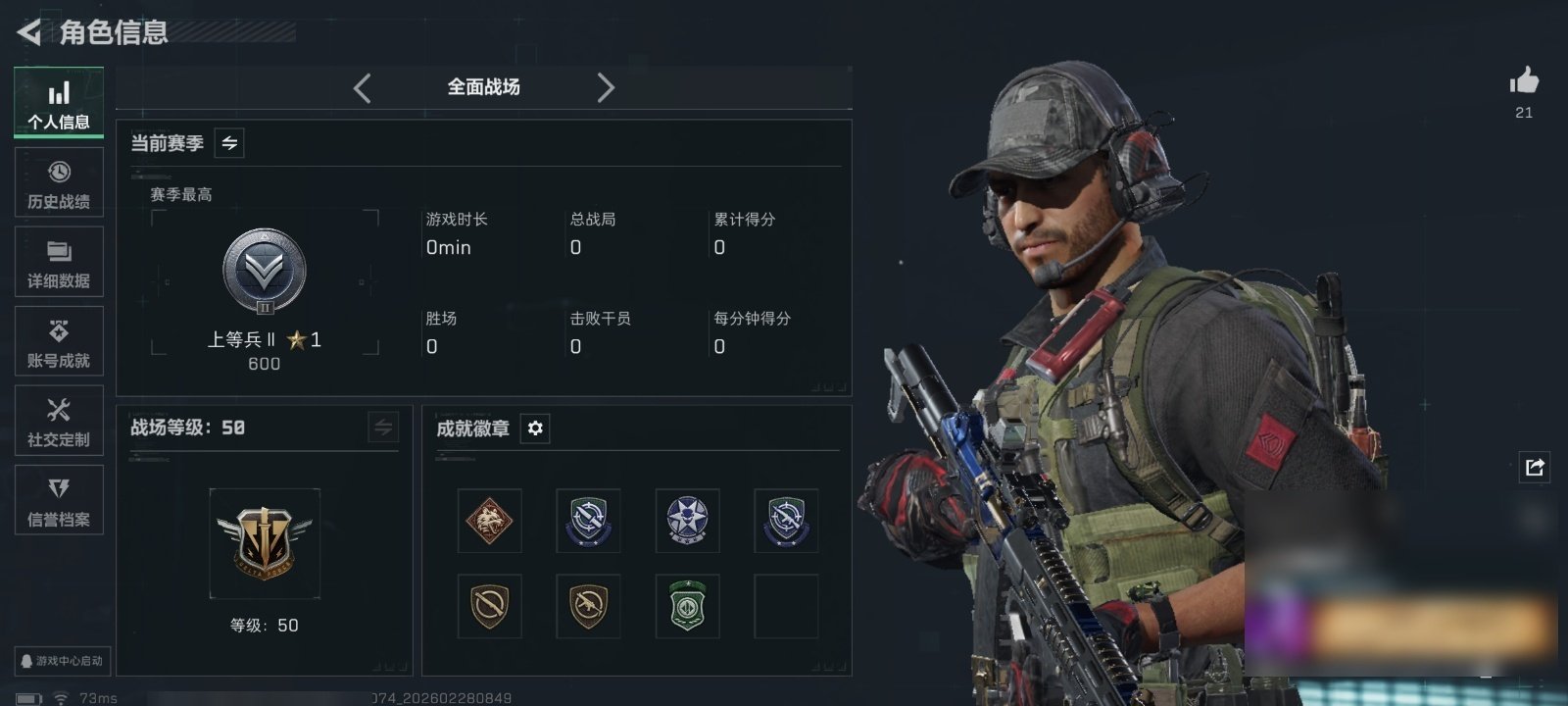Select the red wolf achievement badge

coord(490,521)
